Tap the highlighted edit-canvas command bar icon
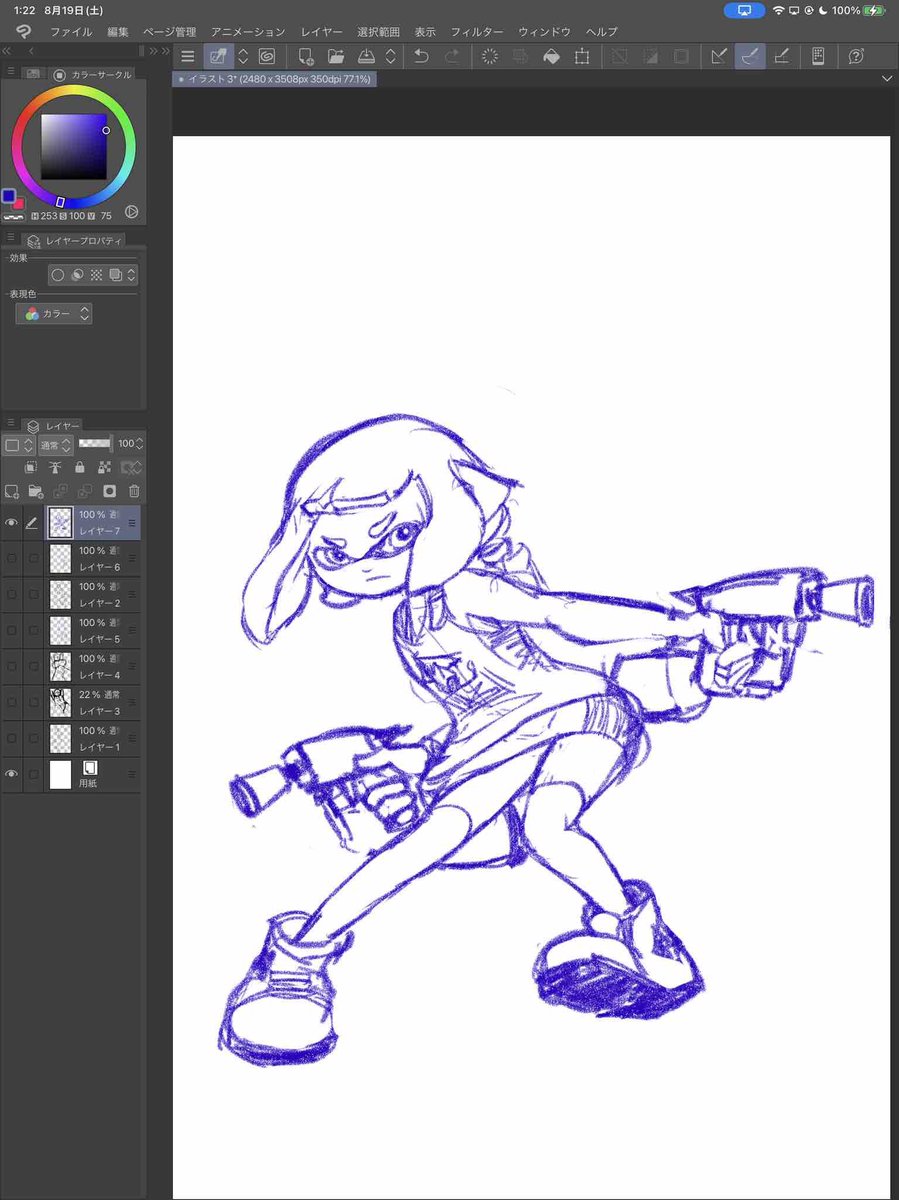The height and width of the screenshot is (1200, 899). tap(218, 57)
